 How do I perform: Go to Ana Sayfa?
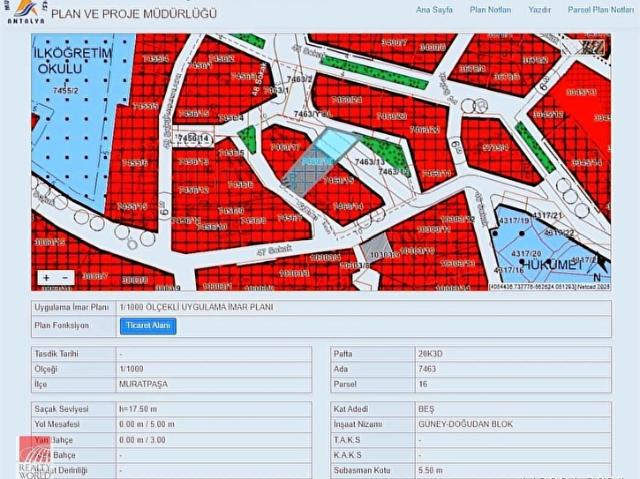(x=434, y=9)
